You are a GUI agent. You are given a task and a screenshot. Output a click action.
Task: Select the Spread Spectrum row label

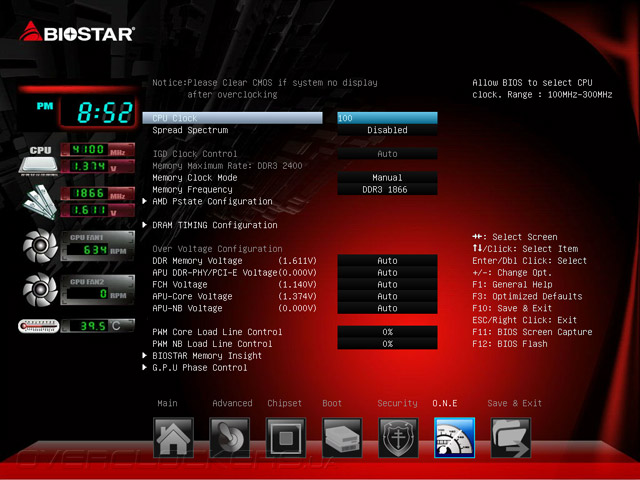pos(190,130)
